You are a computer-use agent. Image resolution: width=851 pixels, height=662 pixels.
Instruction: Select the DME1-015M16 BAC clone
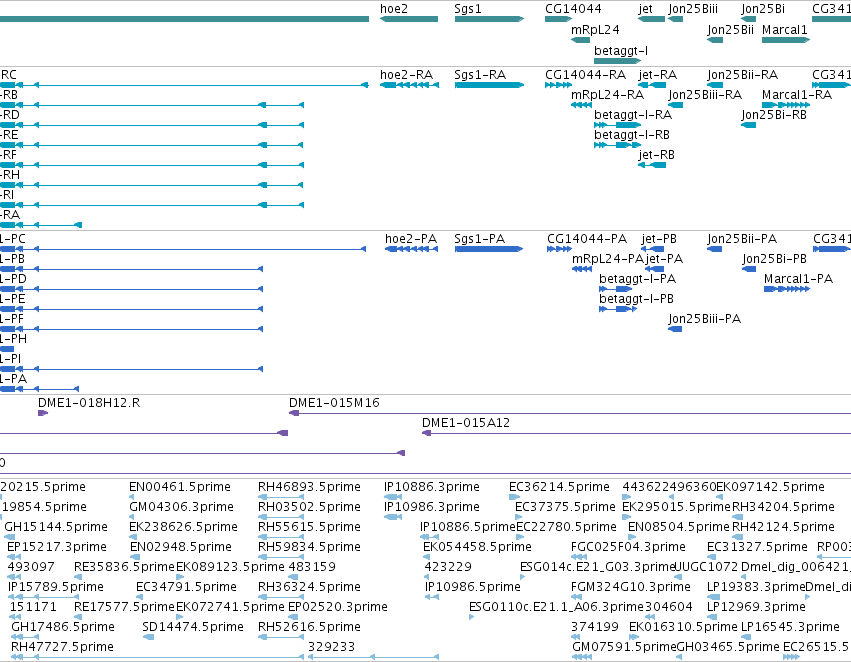point(570,413)
